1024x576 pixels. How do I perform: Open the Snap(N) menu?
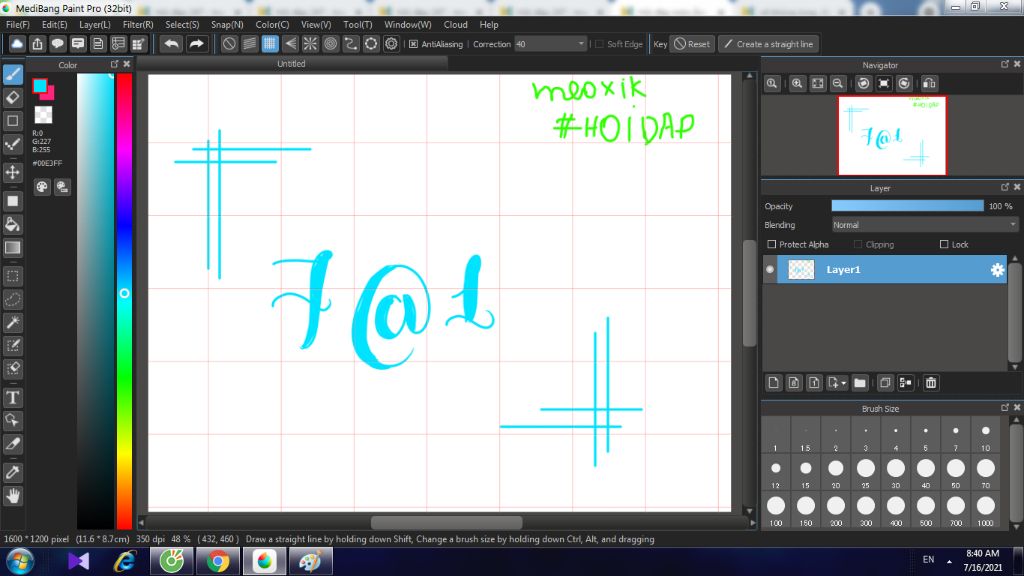[x=227, y=25]
